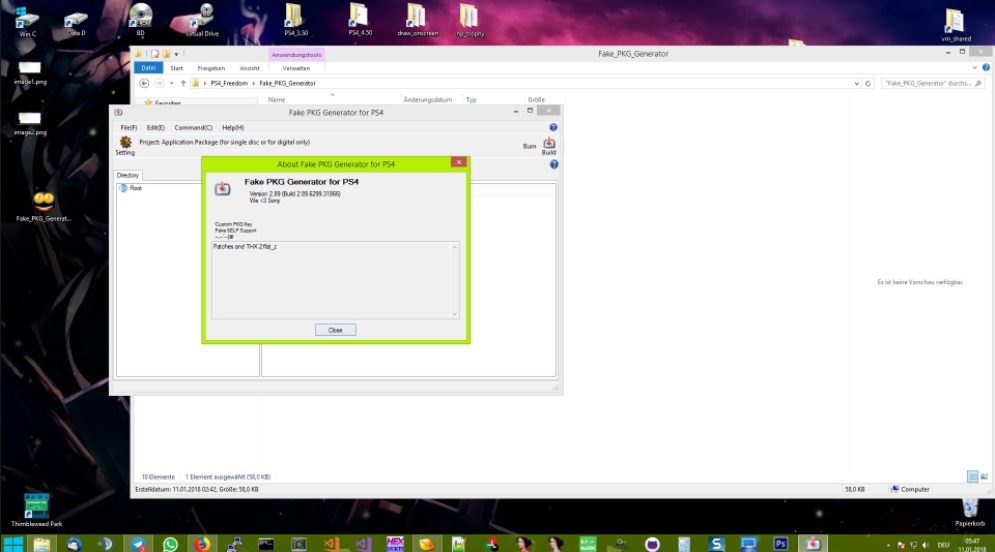
Task: Expand the Explorer ribbon with the chevron
Action: coord(975,68)
